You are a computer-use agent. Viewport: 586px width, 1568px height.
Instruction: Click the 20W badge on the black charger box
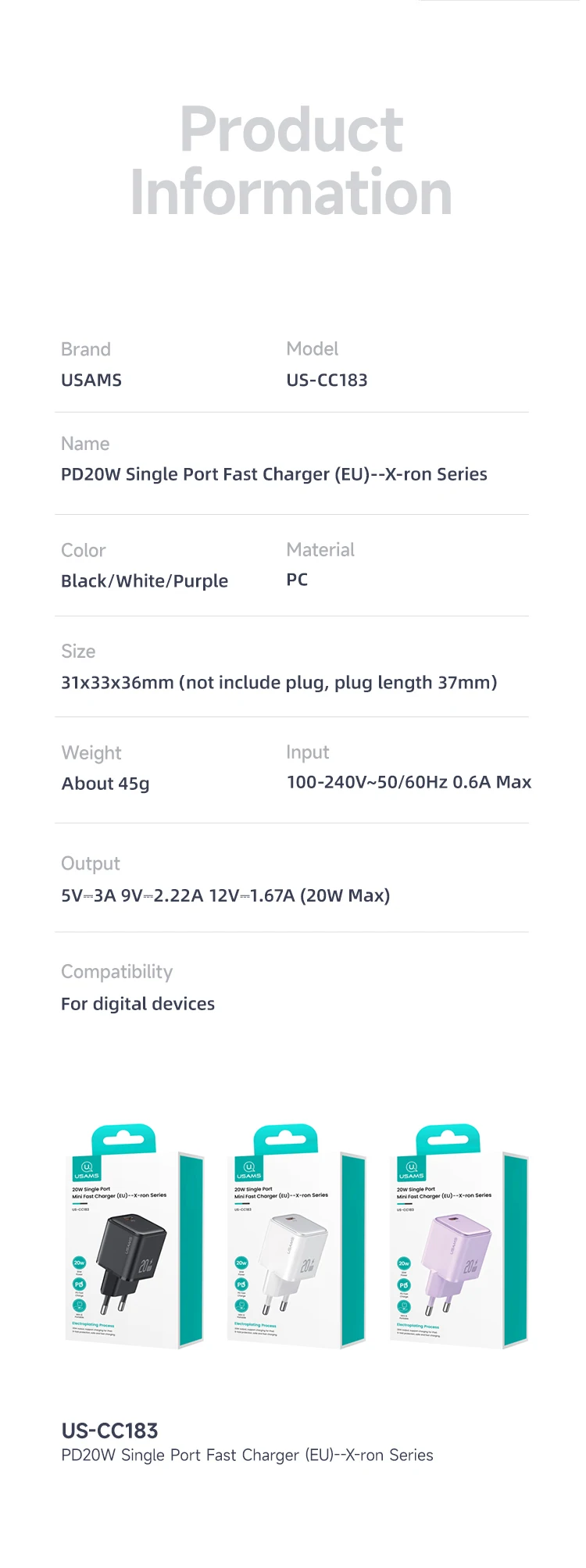pyautogui.click(x=79, y=1263)
